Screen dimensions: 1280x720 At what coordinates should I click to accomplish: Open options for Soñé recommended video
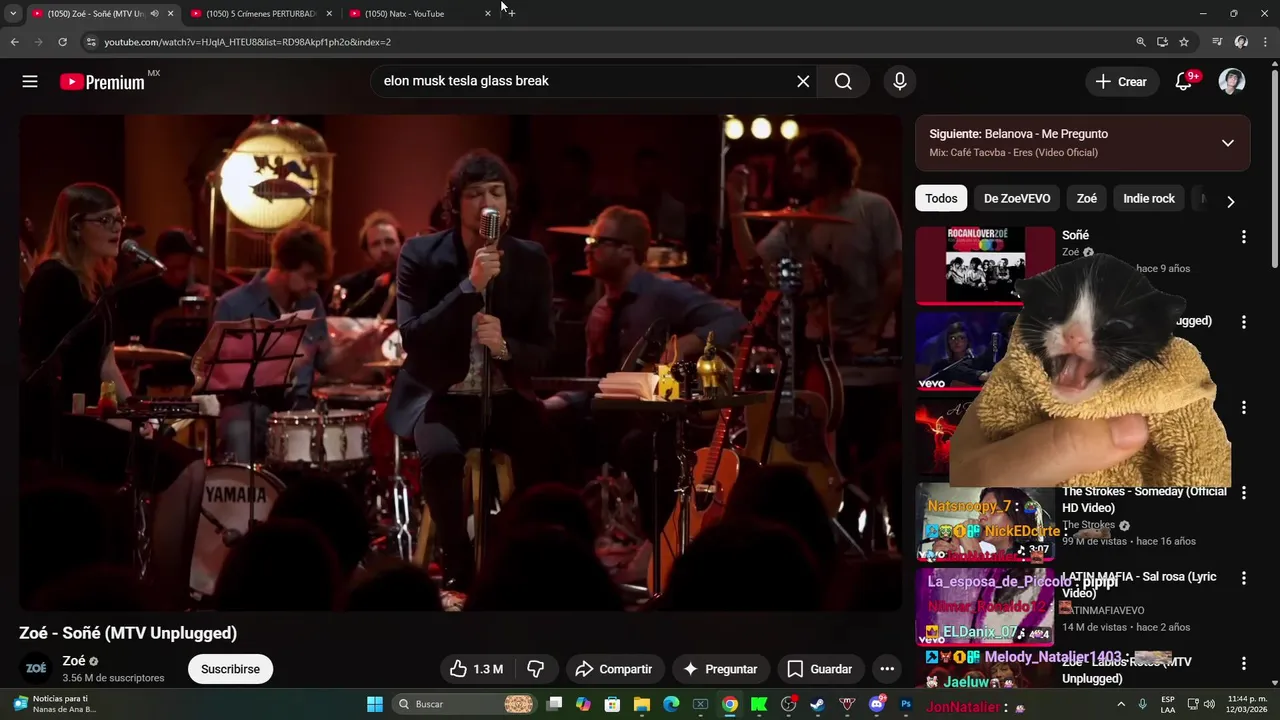pyautogui.click(x=1244, y=237)
